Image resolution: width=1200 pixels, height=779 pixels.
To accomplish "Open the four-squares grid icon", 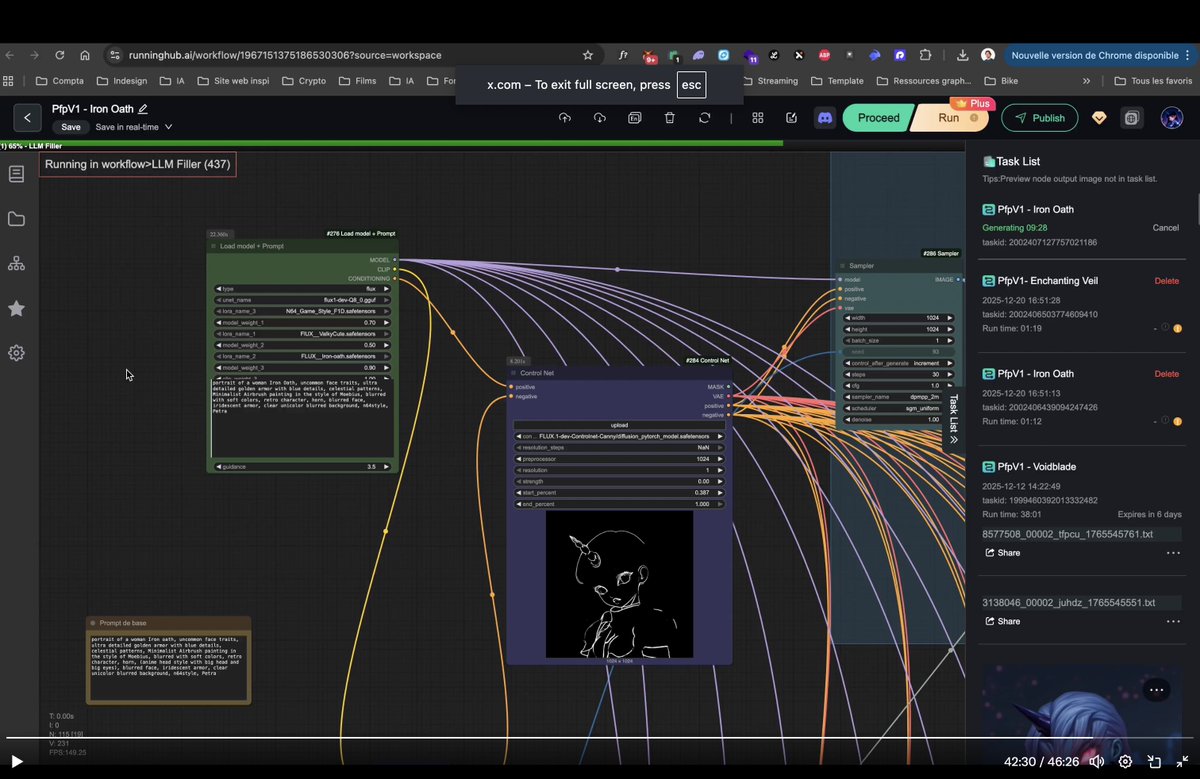I will [758, 118].
